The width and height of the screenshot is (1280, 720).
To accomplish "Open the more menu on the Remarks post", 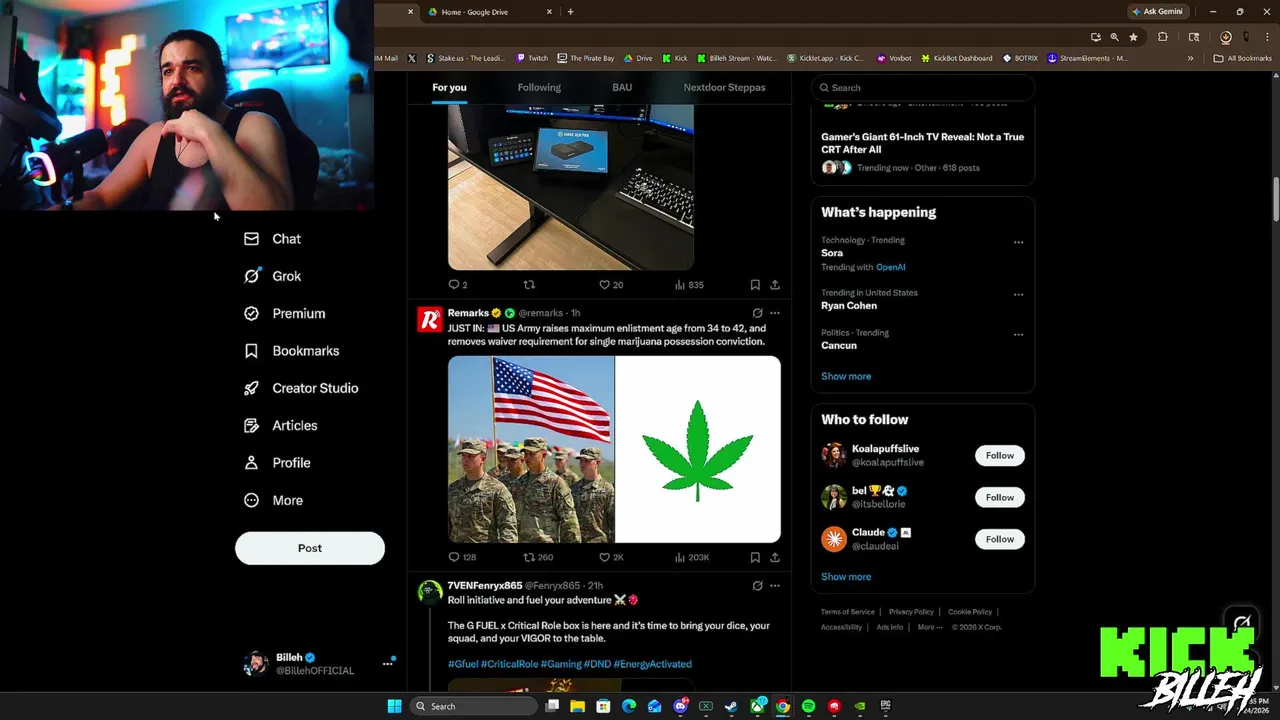I will (775, 313).
